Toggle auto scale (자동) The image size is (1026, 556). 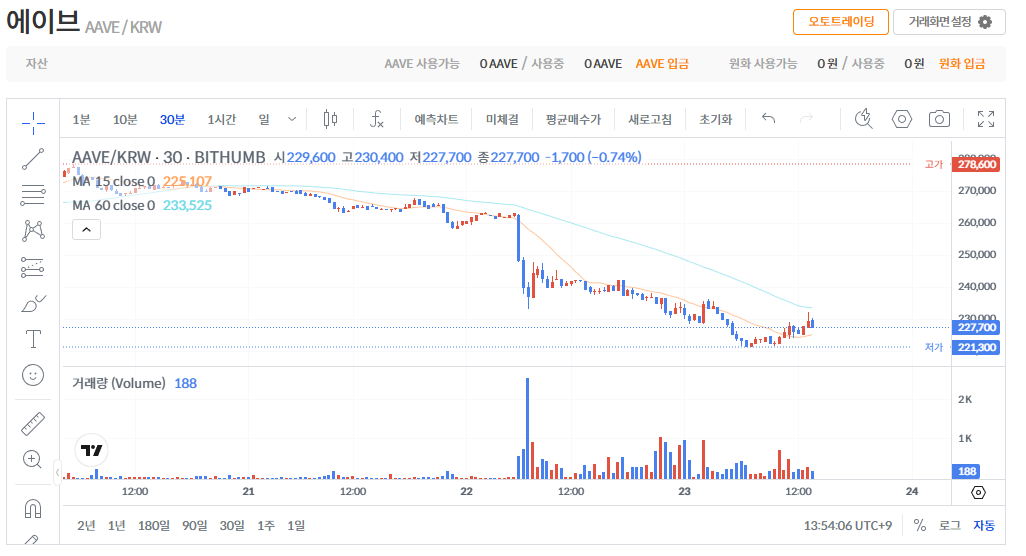coord(984,525)
